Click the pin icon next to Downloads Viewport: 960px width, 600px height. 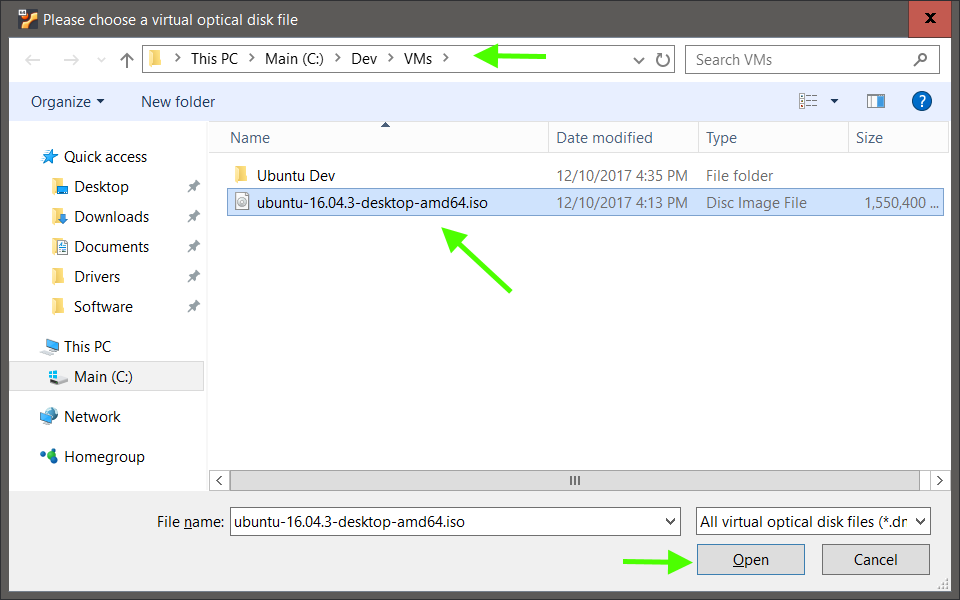pos(193,216)
